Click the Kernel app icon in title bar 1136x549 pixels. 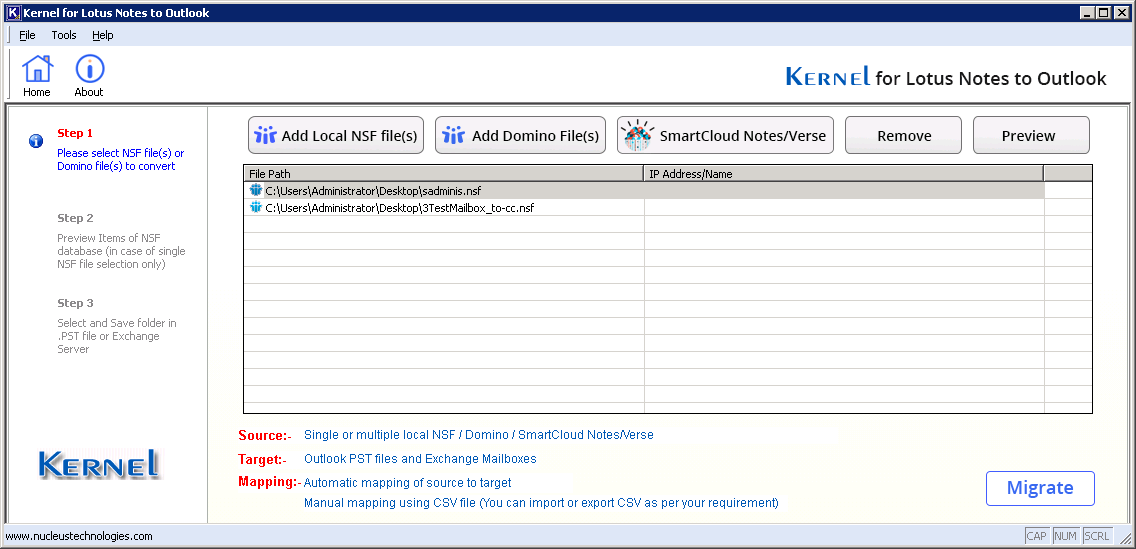pyautogui.click(x=12, y=12)
